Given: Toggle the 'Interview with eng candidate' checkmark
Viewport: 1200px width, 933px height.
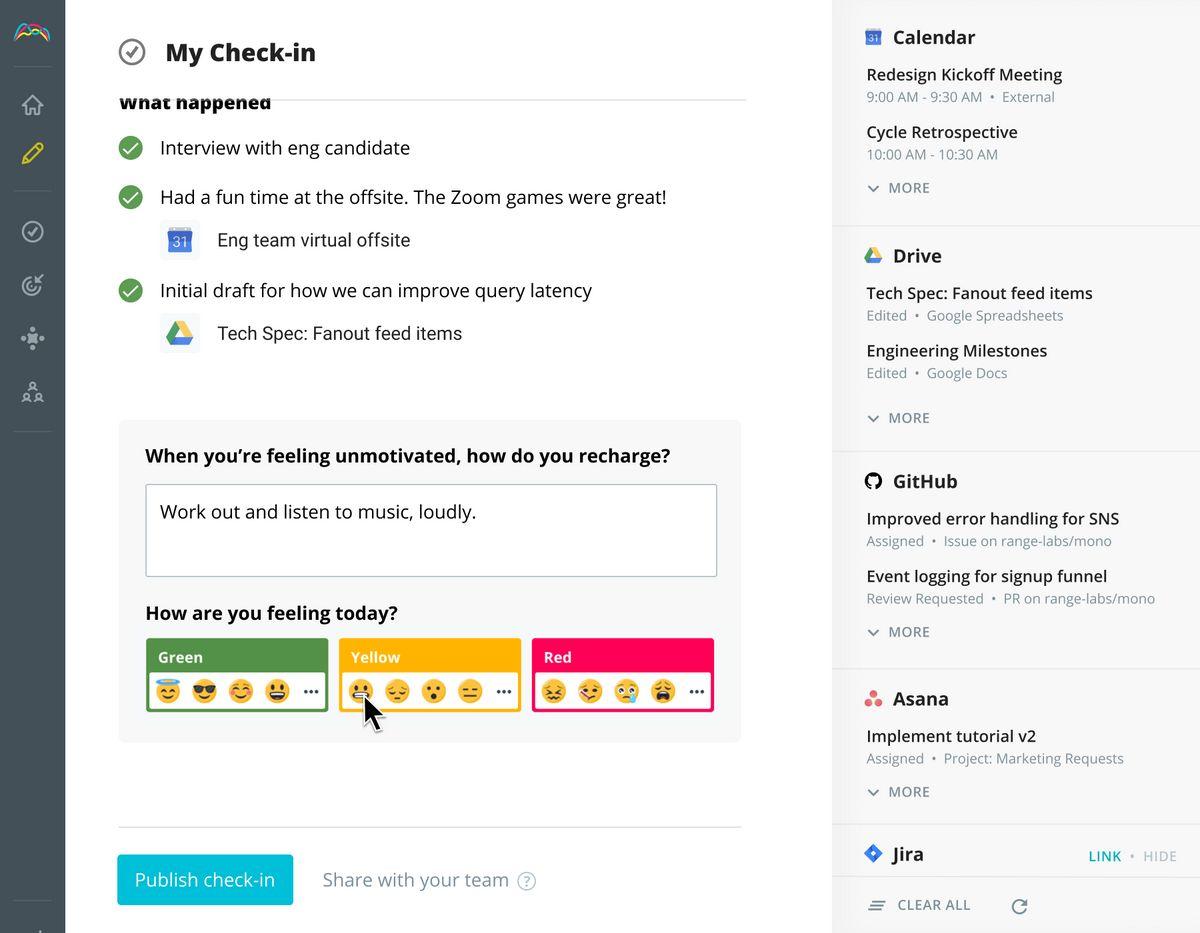Looking at the screenshot, I should coord(131,148).
